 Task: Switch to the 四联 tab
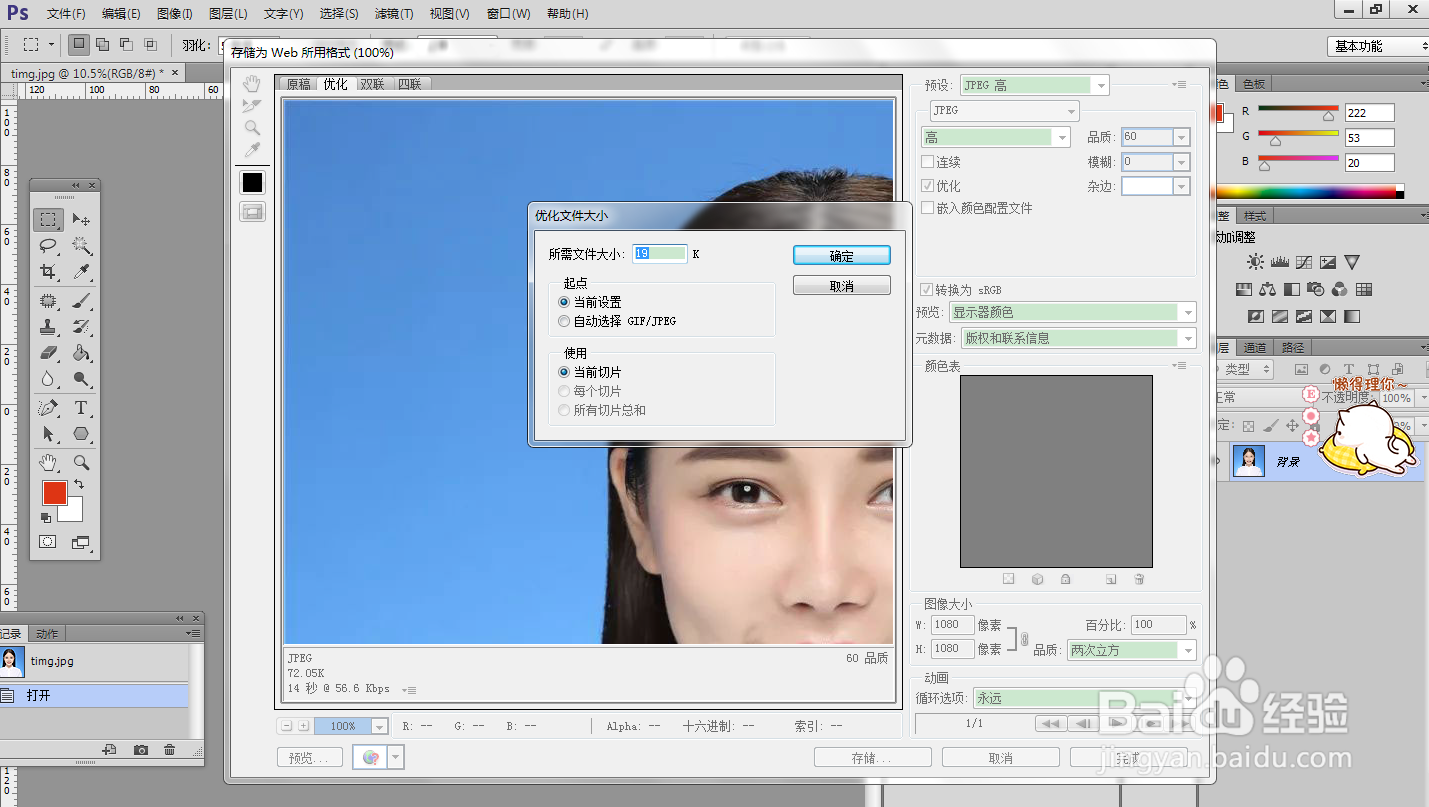(x=410, y=85)
